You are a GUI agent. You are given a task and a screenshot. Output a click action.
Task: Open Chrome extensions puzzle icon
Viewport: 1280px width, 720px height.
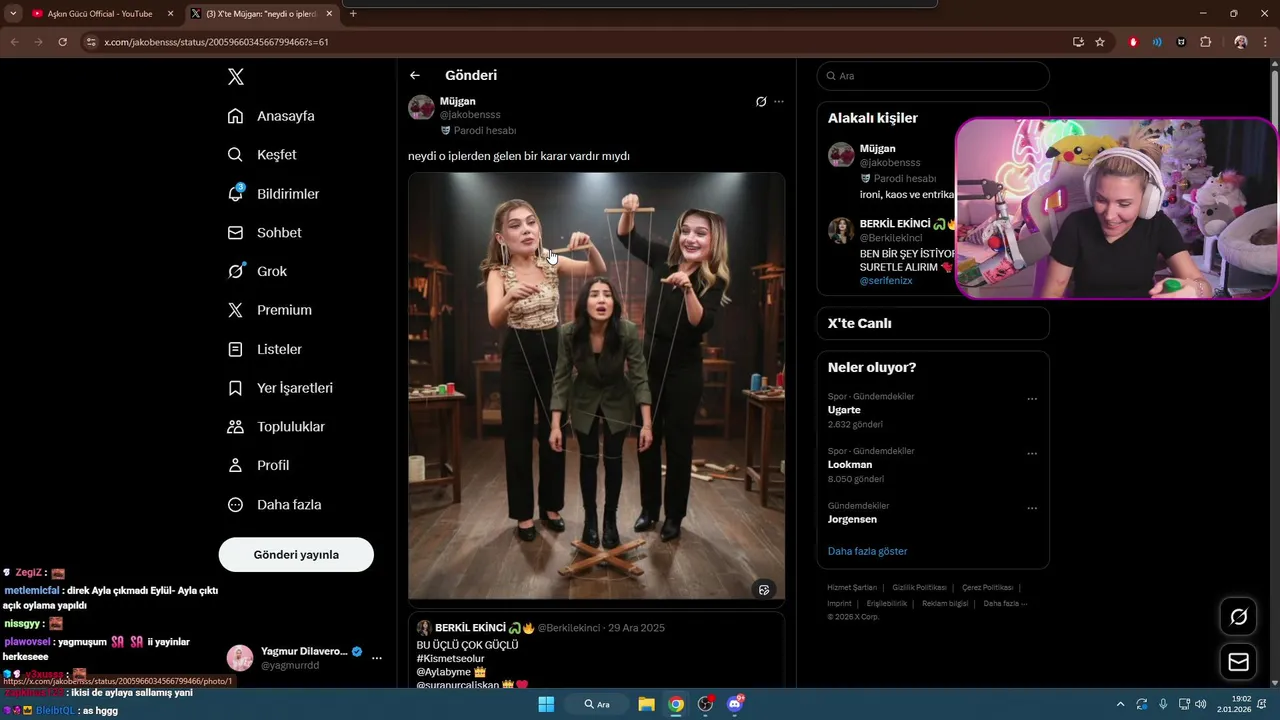1205,42
